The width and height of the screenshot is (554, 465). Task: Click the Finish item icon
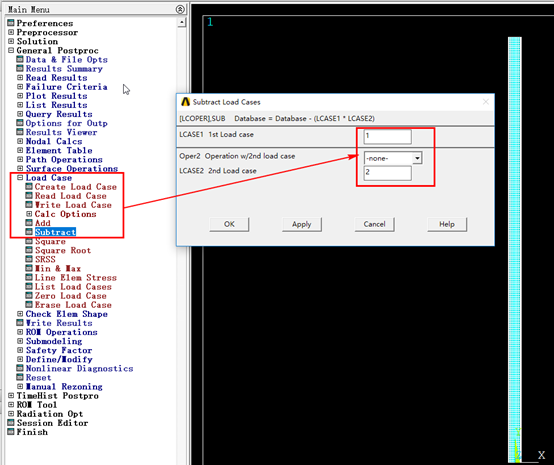click(11, 432)
